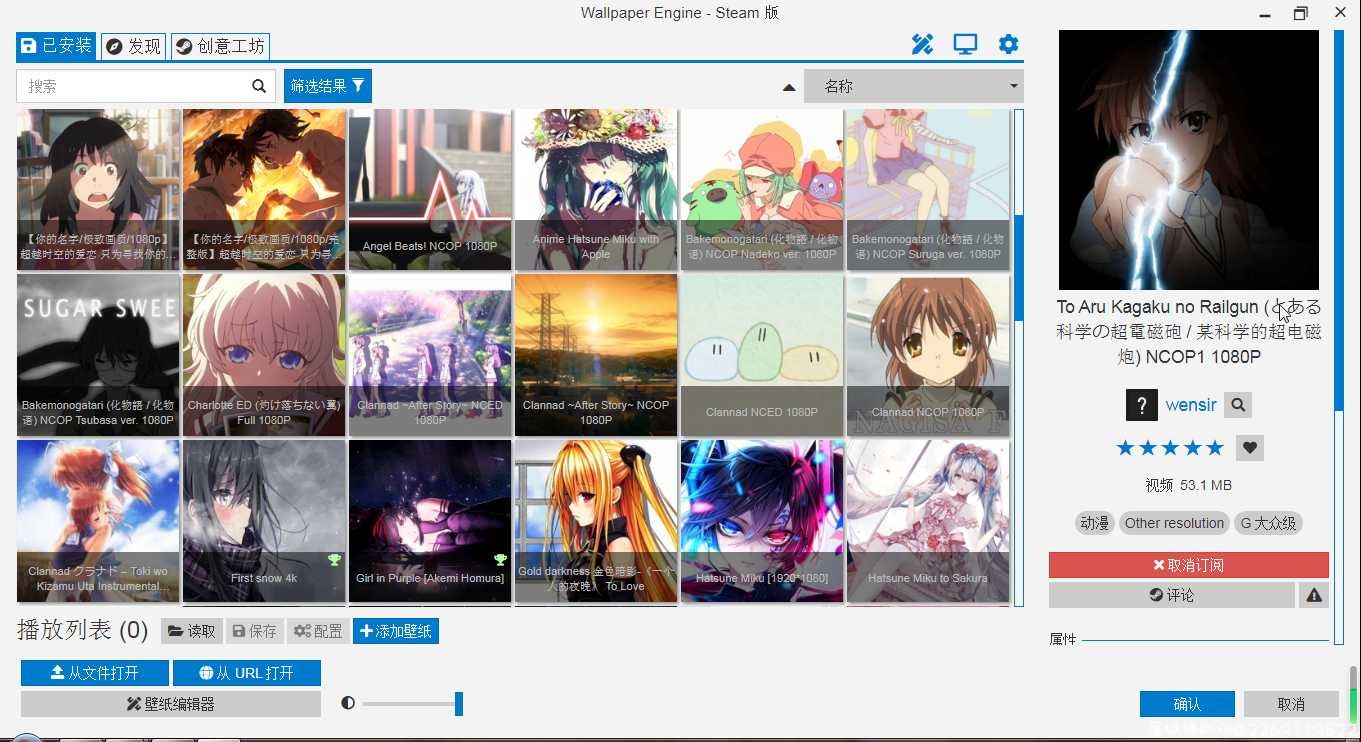The height and width of the screenshot is (742, 1361).
Task: Open the wallpaper editor tools icon
Action: pyautogui.click(x=922, y=44)
